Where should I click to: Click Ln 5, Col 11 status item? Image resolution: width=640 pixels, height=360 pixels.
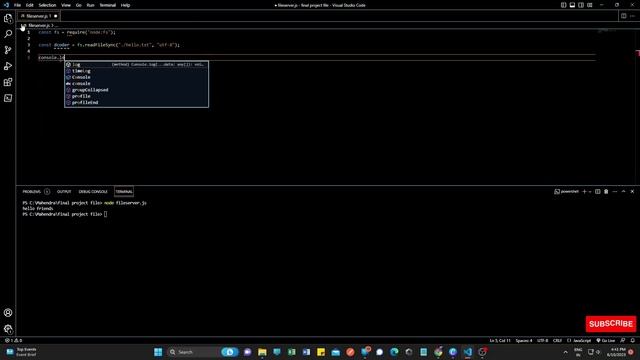point(500,340)
